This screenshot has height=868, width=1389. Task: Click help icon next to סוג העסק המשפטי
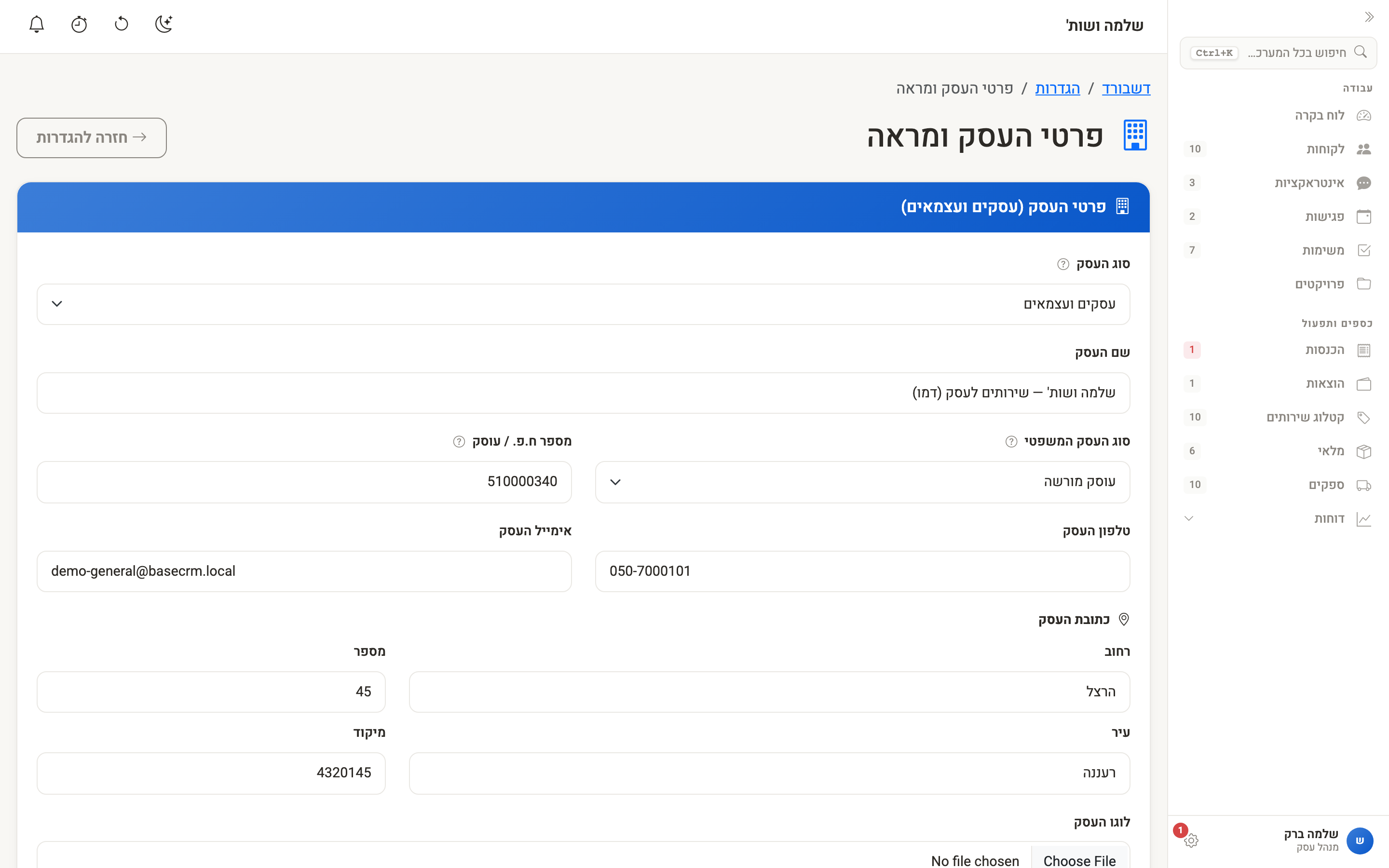click(x=1011, y=441)
